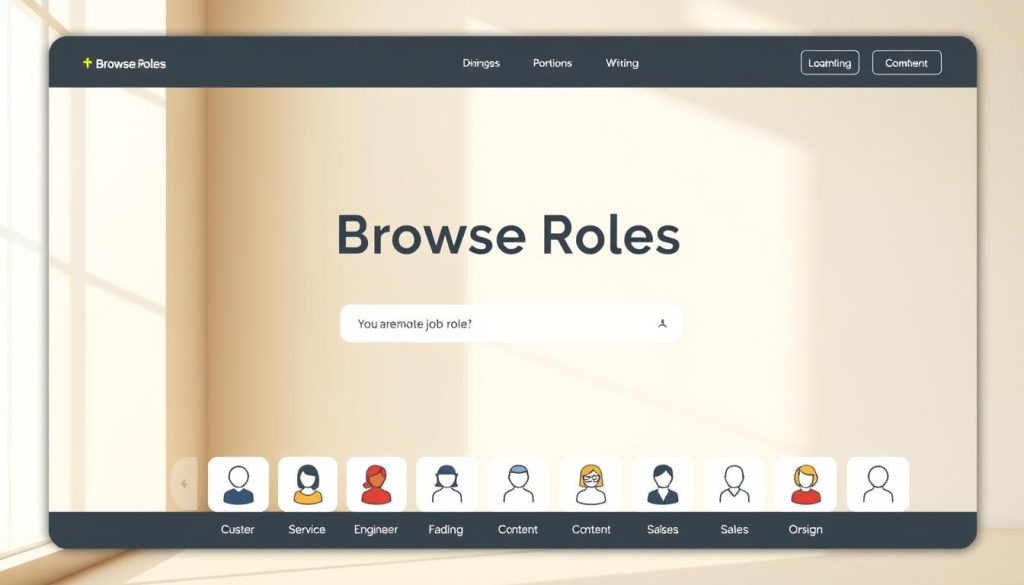Select the Witing menu item

(x=621, y=63)
